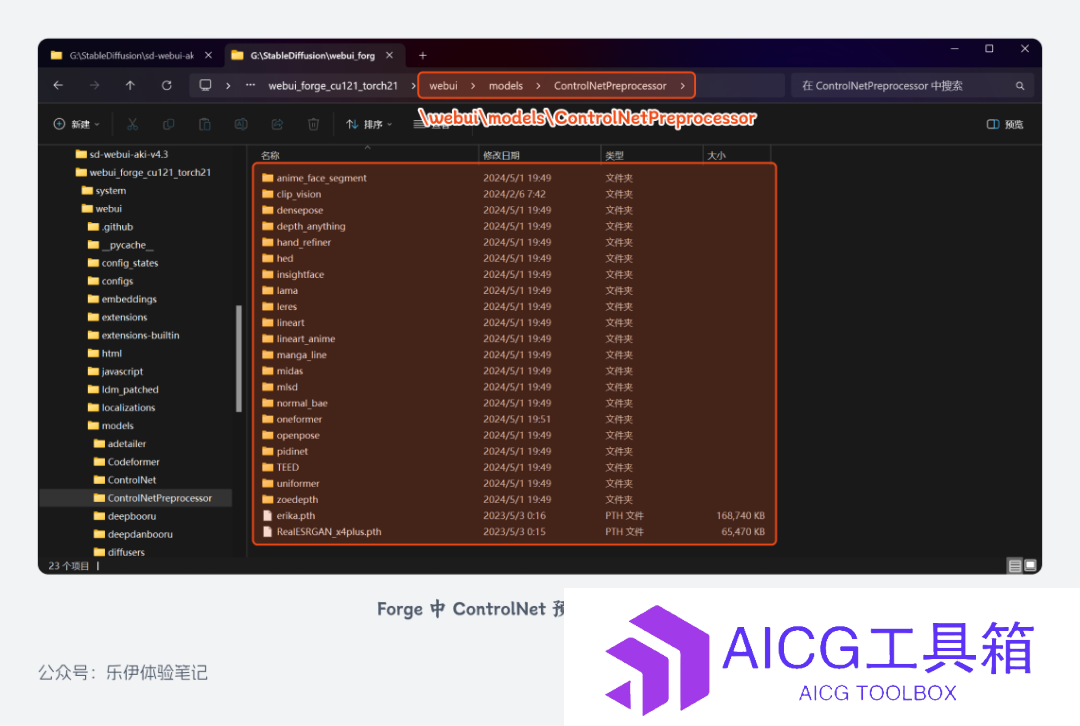Click the Share icon in toolbar
The width and height of the screenshot is (1080, 726).
(277, 124)
